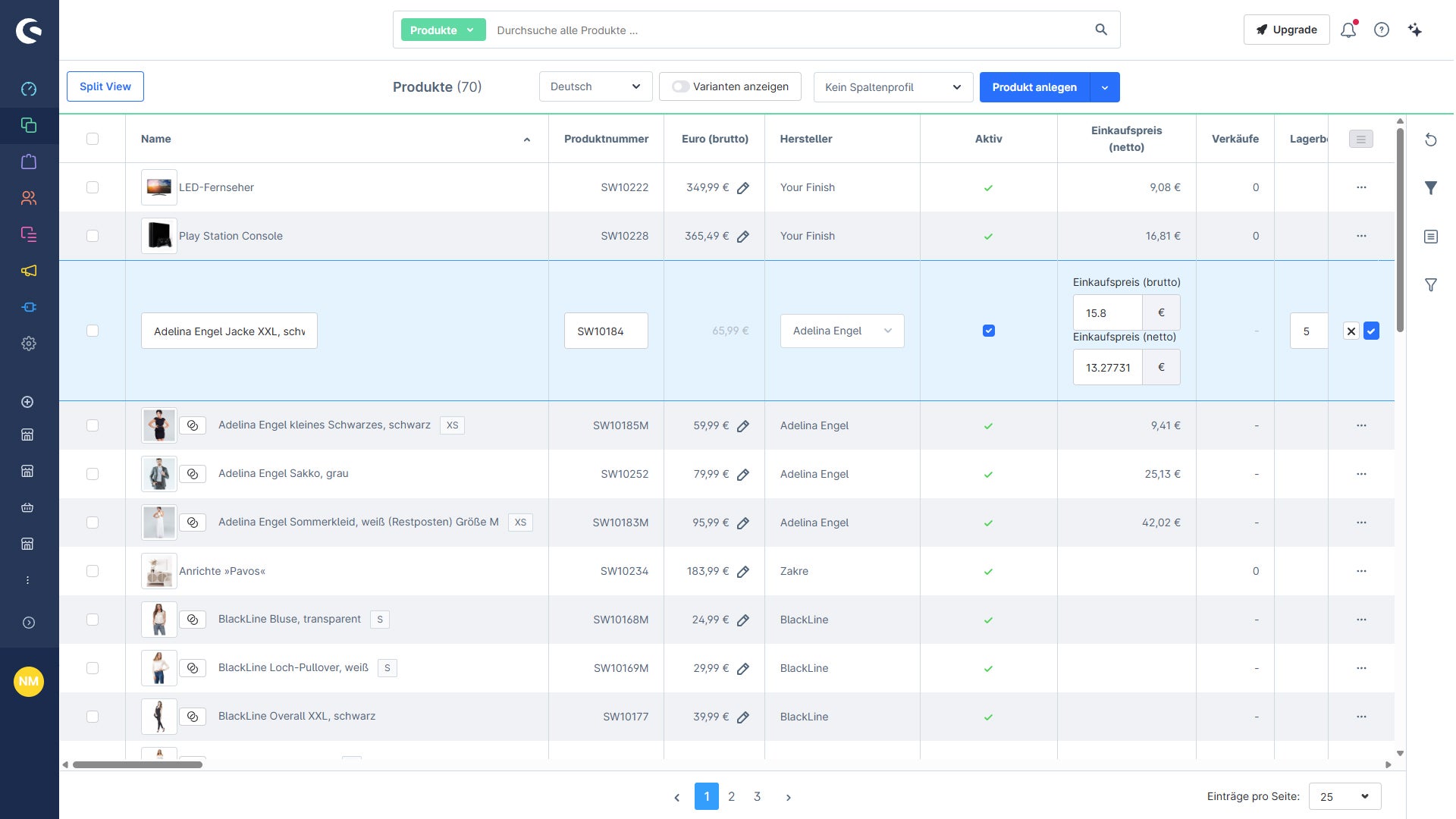Toggle the select-all checkbox in header

click(x=93, y=139)
